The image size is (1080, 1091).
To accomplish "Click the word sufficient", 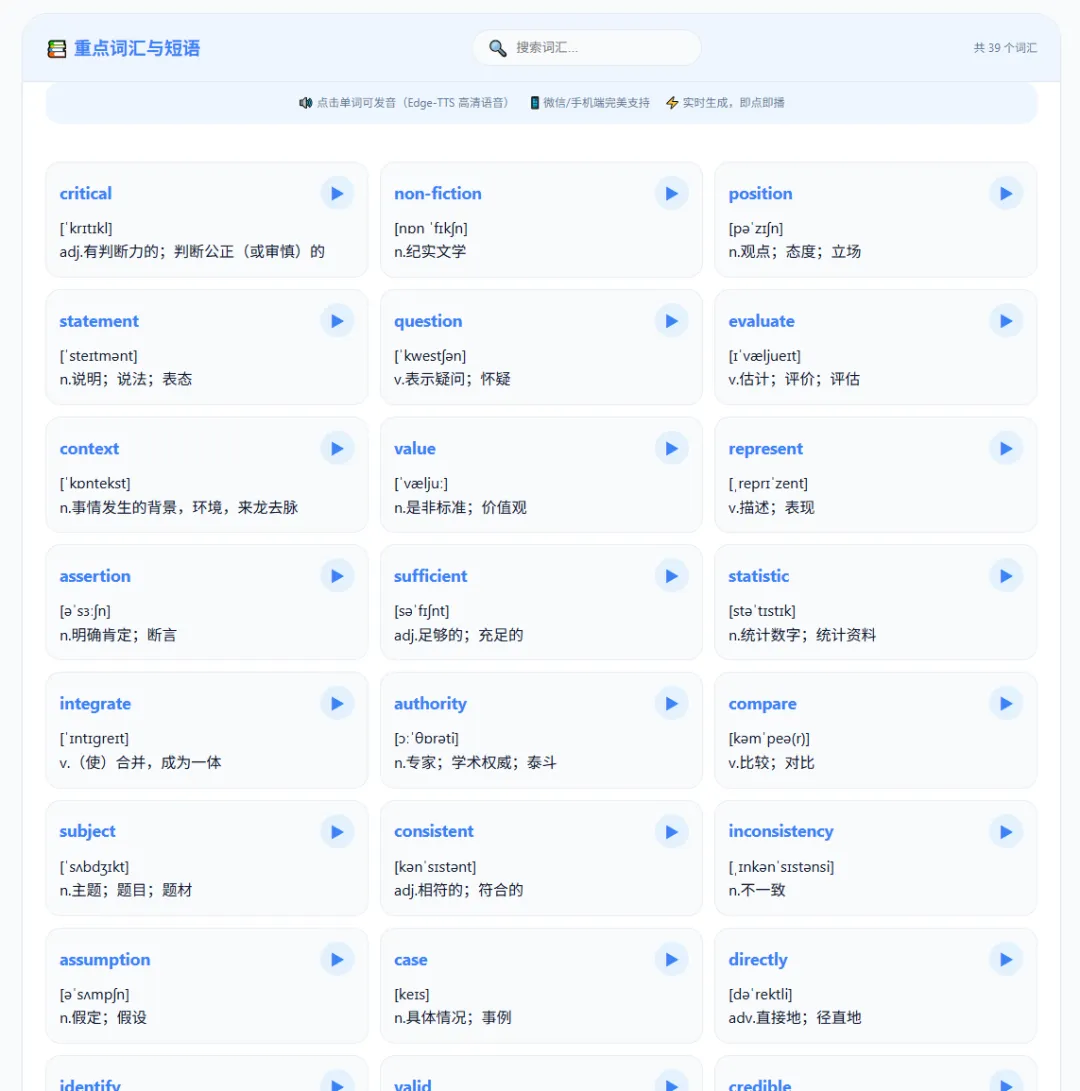I will (431, 576).
